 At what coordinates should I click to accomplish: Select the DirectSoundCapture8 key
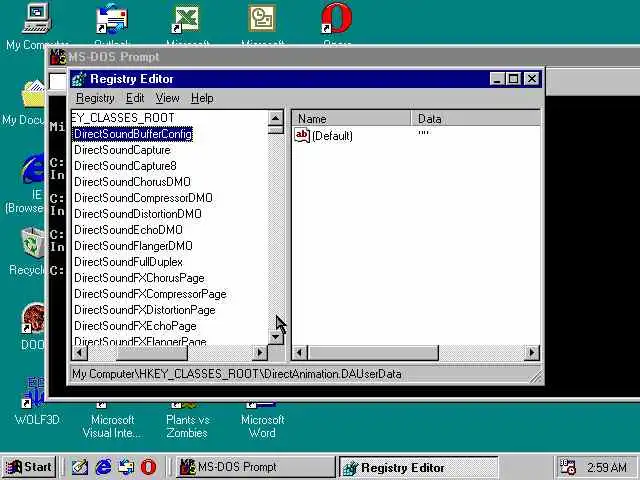click(125, 166)
